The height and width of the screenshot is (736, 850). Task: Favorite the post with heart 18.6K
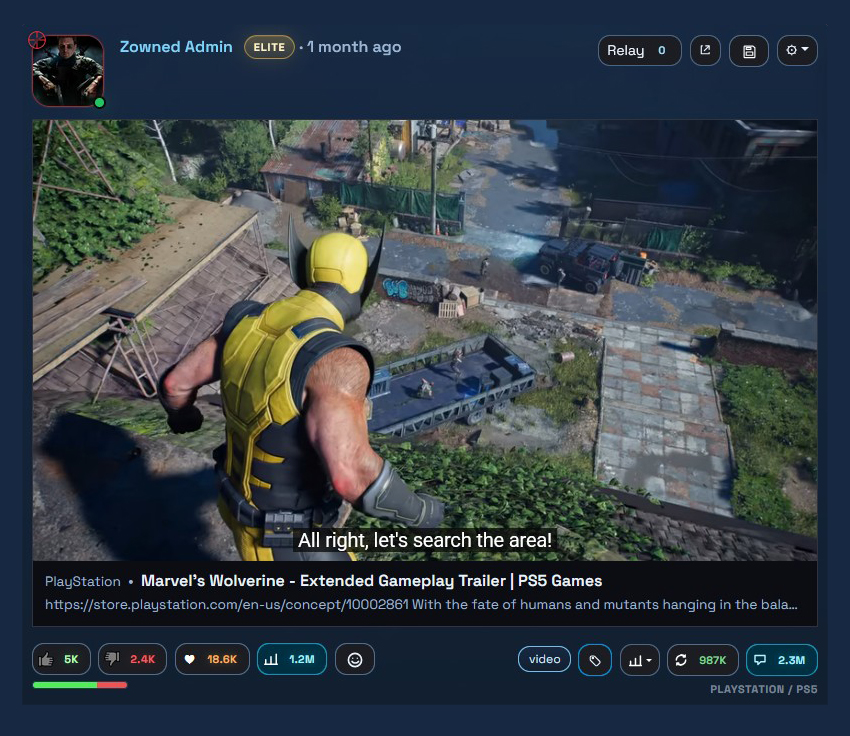(x=212, y=659)
